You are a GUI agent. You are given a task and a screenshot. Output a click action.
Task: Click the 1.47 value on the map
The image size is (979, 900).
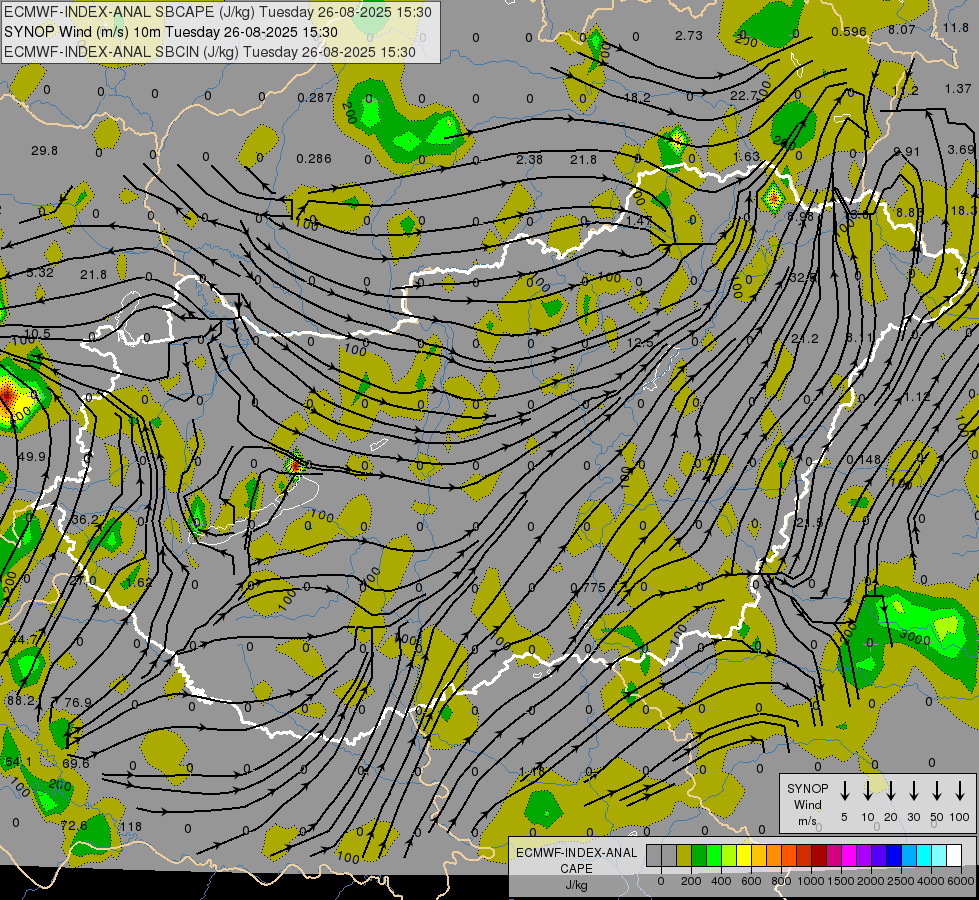[x=639, y=220]
